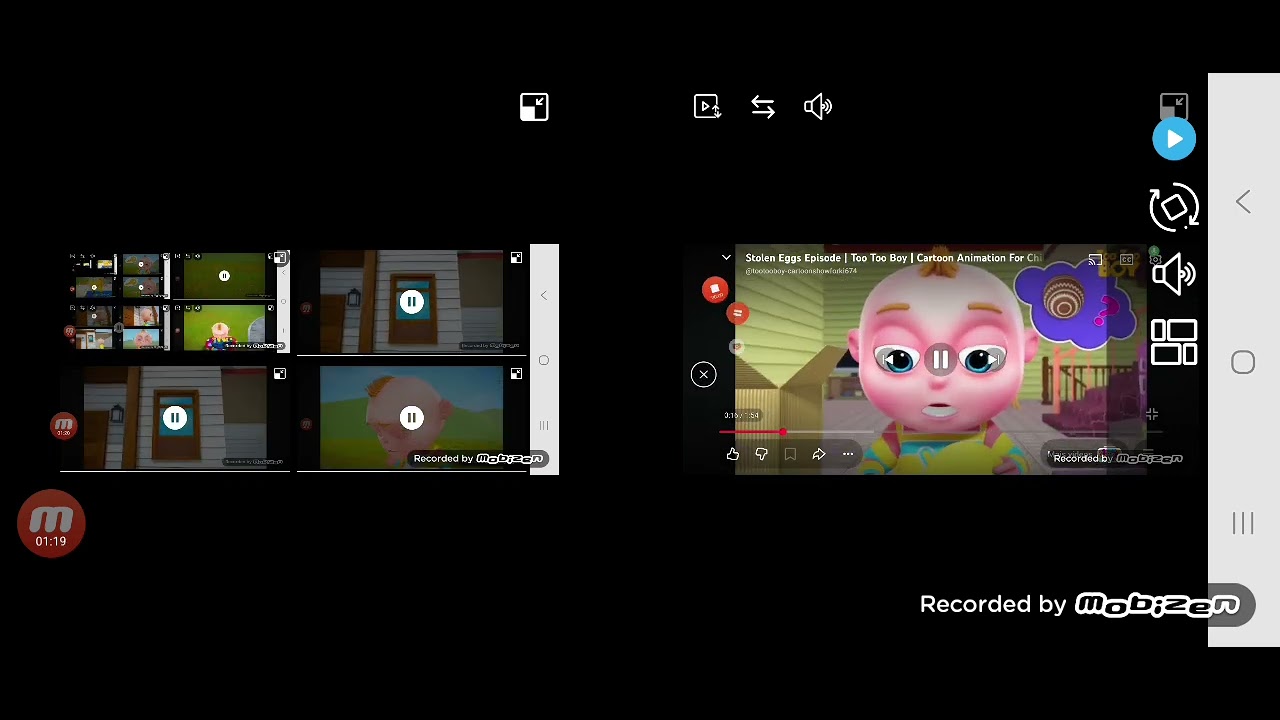Like the video with thumbs-up
1280x720 pixels.
[733, 454]
